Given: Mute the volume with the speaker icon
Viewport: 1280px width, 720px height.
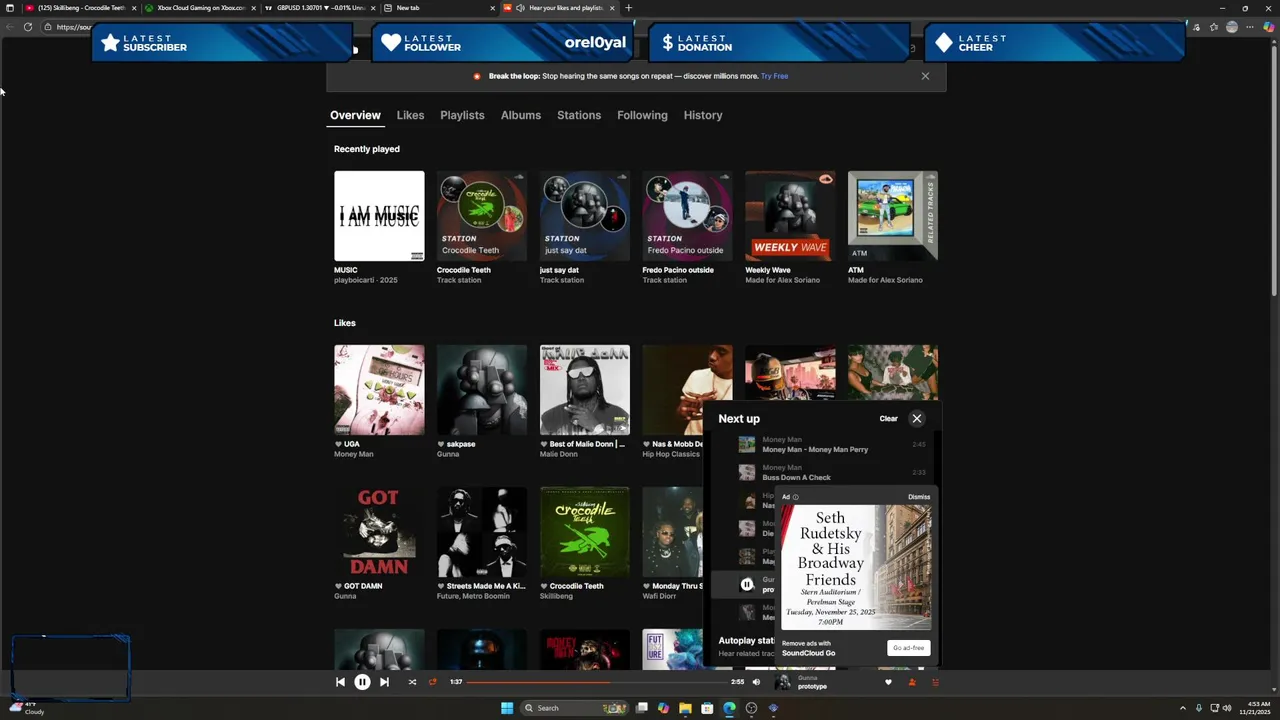Looking at the screenshot, I should click(756, 682).
